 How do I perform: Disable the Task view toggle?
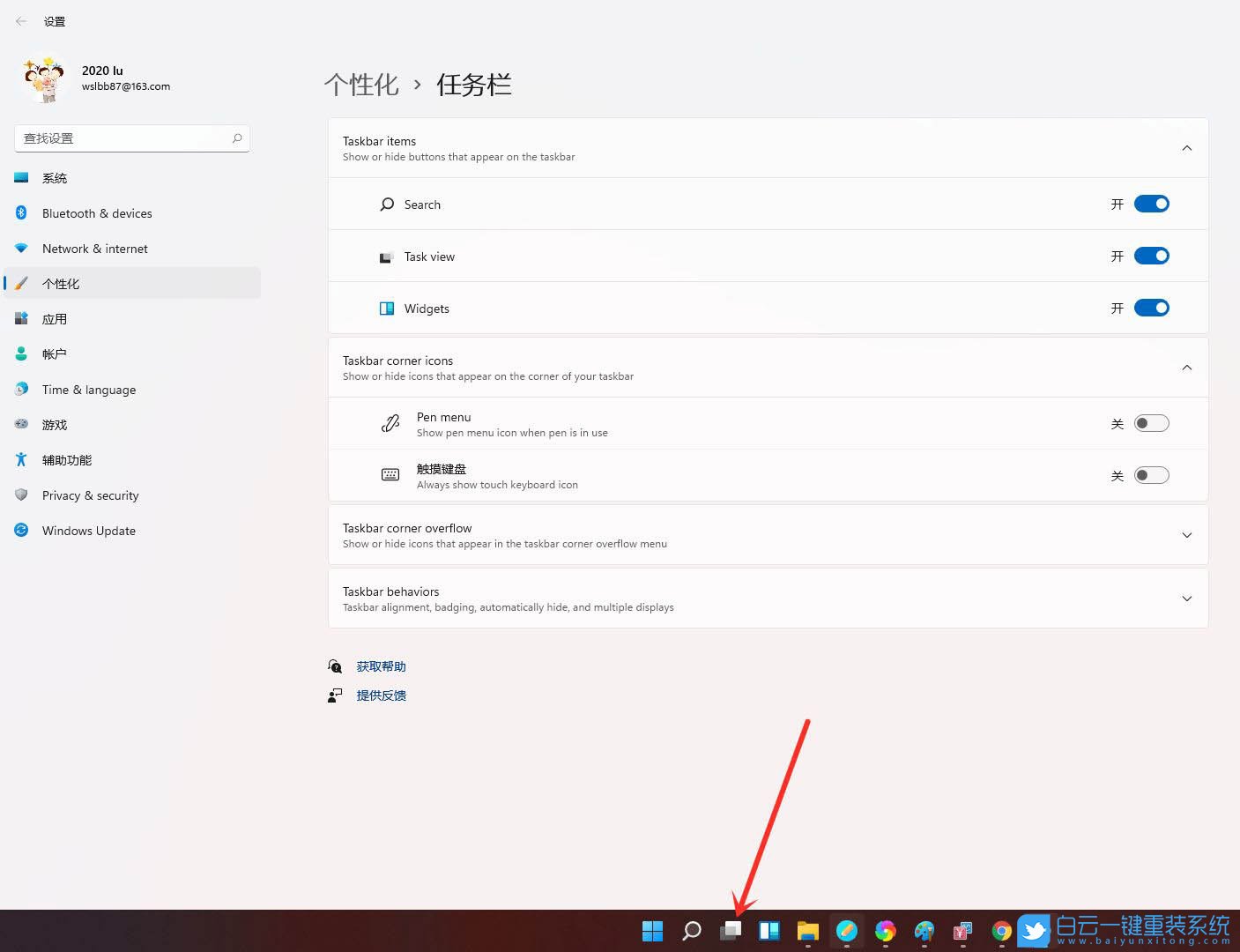coord(1151,256)
